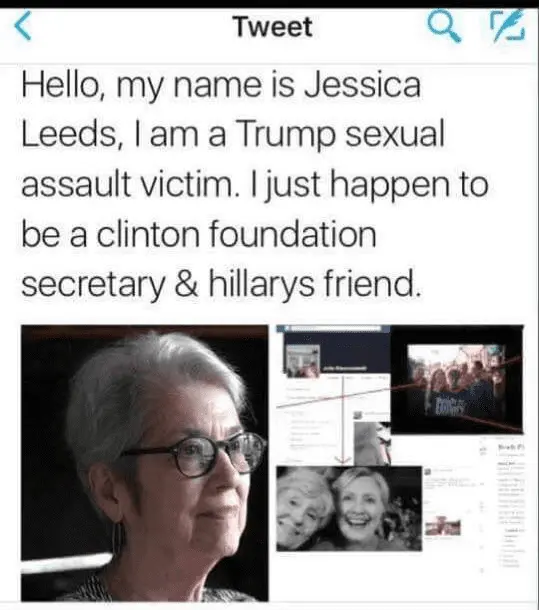Click the tweet text starting with 'Hello, my name'
The width and height of the screenshot is (539, 610).
point(255,184)
